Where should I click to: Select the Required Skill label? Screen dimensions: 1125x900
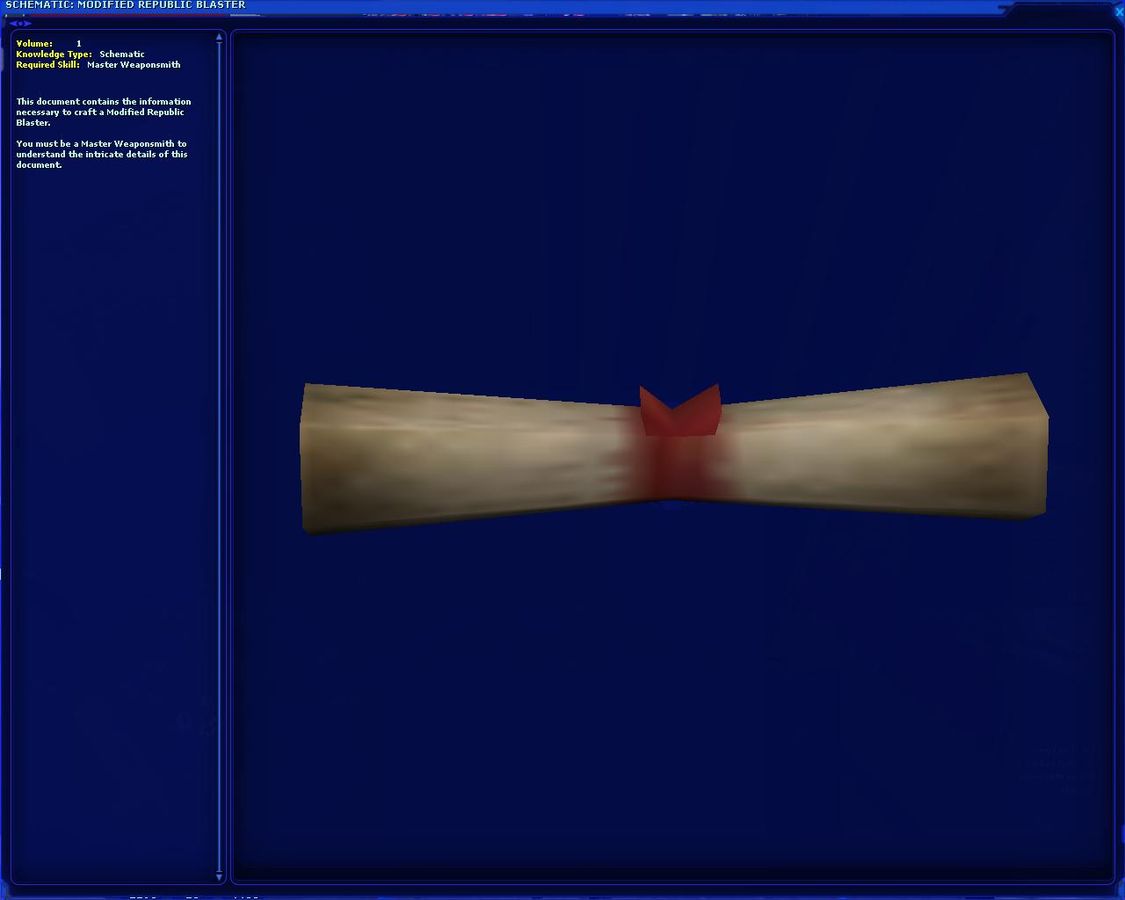(48, 65)
